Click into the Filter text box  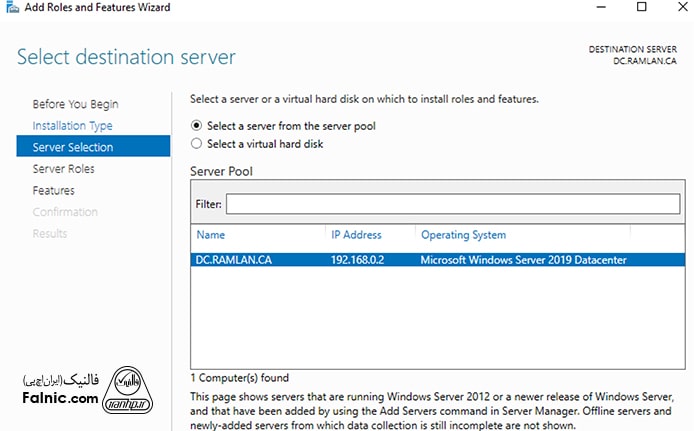(452, 204)
